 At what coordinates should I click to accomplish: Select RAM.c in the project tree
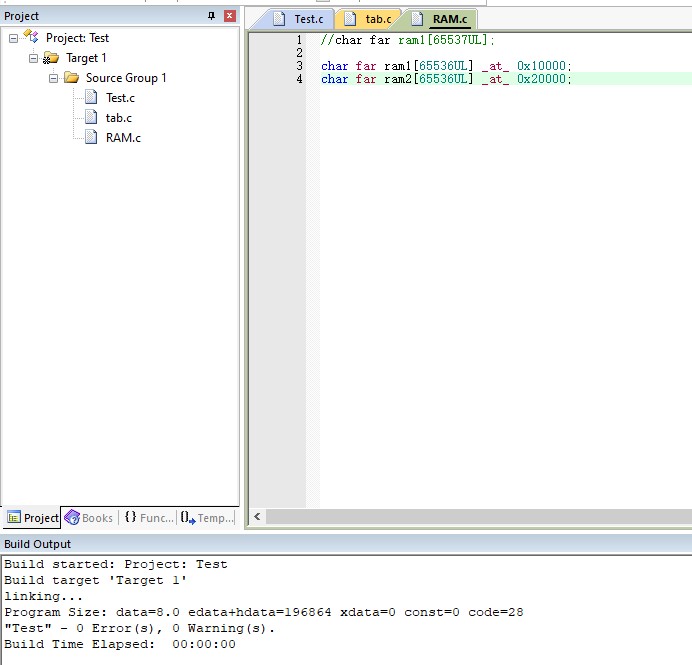tap(122, 138)
